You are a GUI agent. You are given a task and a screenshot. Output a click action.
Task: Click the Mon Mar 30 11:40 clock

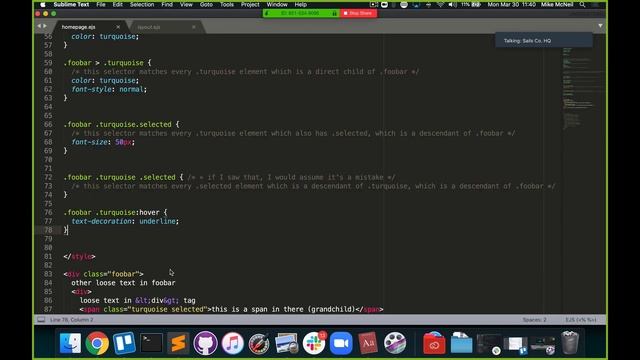coord(511,4)
